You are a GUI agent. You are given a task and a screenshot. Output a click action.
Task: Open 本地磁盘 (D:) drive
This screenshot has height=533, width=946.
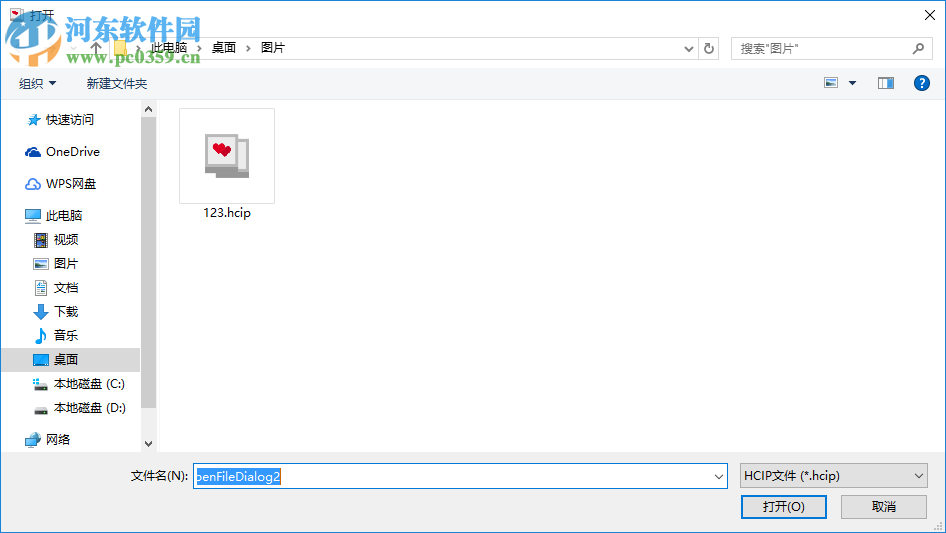point(90,408)
